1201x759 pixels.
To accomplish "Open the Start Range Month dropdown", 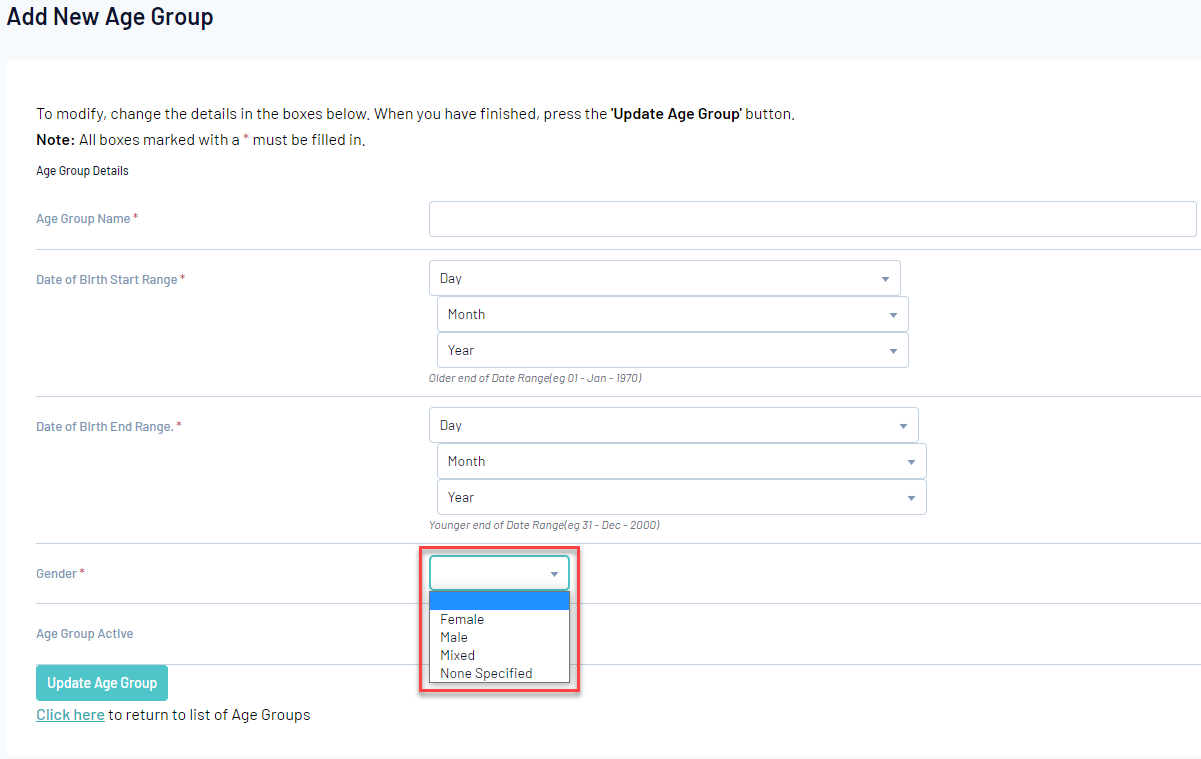I will pos(673,314).
